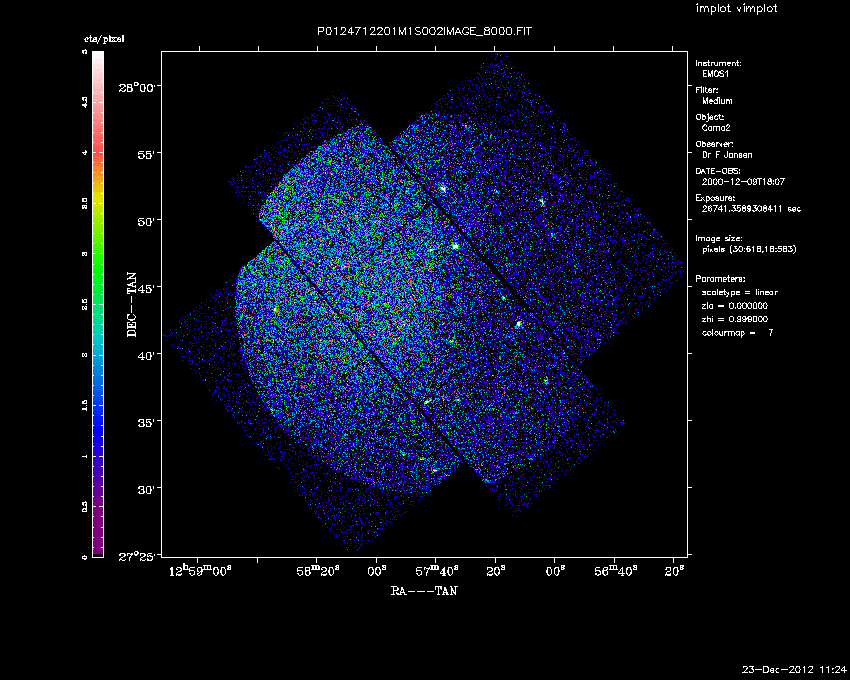
Task: Click the vertical rainbow colorbar scale
Action: click(x=98, y=304)
